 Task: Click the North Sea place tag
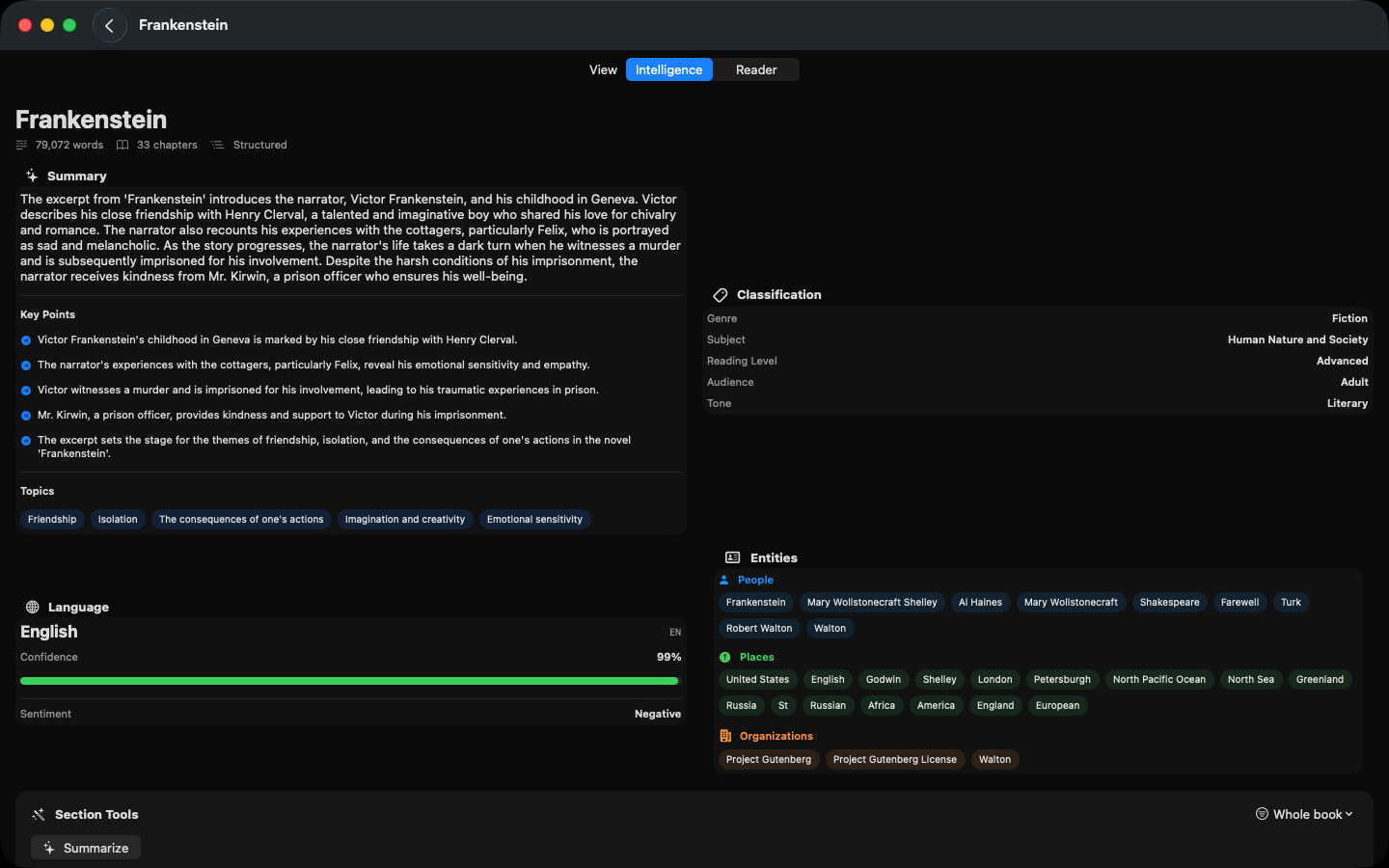pos(1250,679)
